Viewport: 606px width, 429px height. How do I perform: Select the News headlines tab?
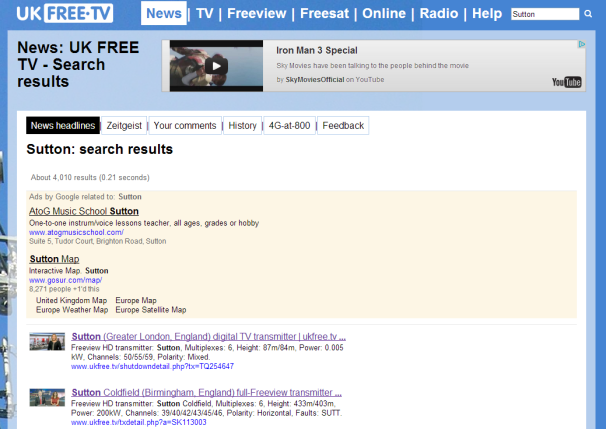[x=63, y=126]
